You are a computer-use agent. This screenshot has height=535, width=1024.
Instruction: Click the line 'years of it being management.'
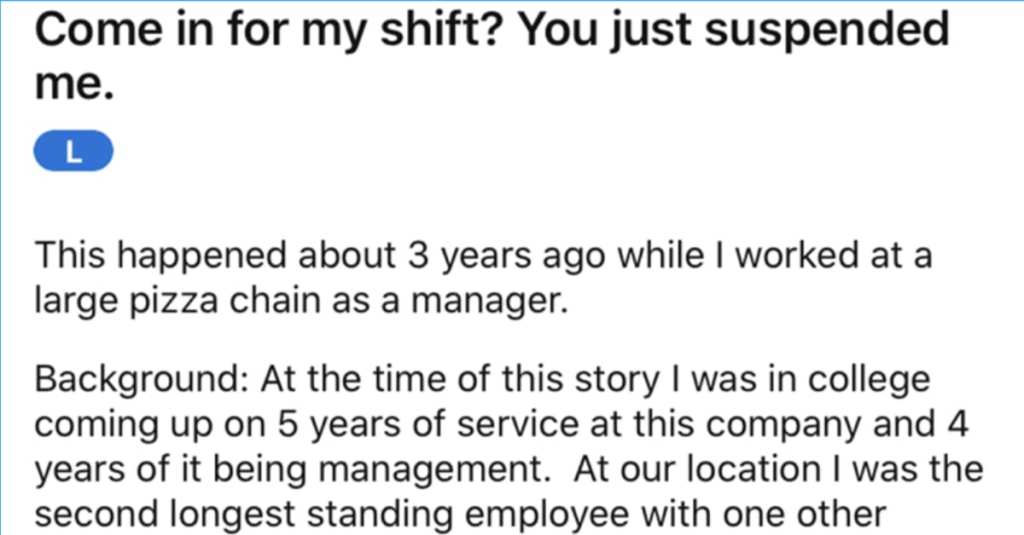[x=293, y=470]
